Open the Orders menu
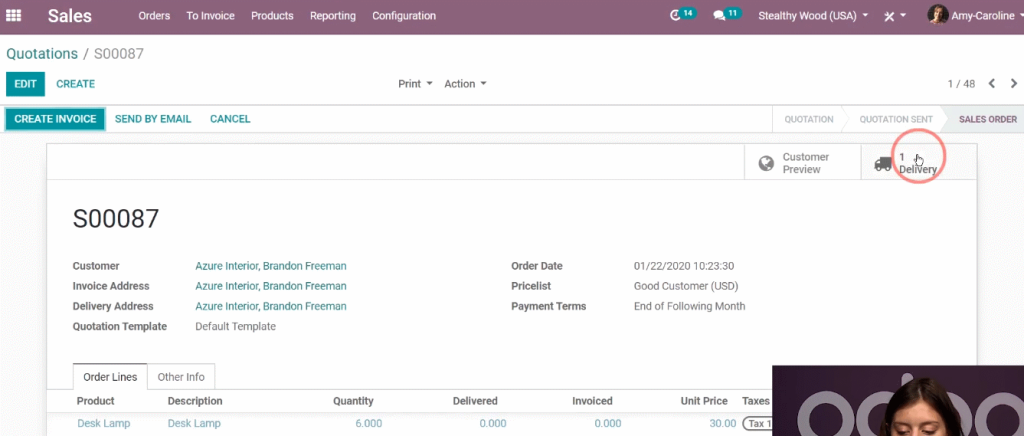Screen dimensions: 1024x436 point(154,16)
